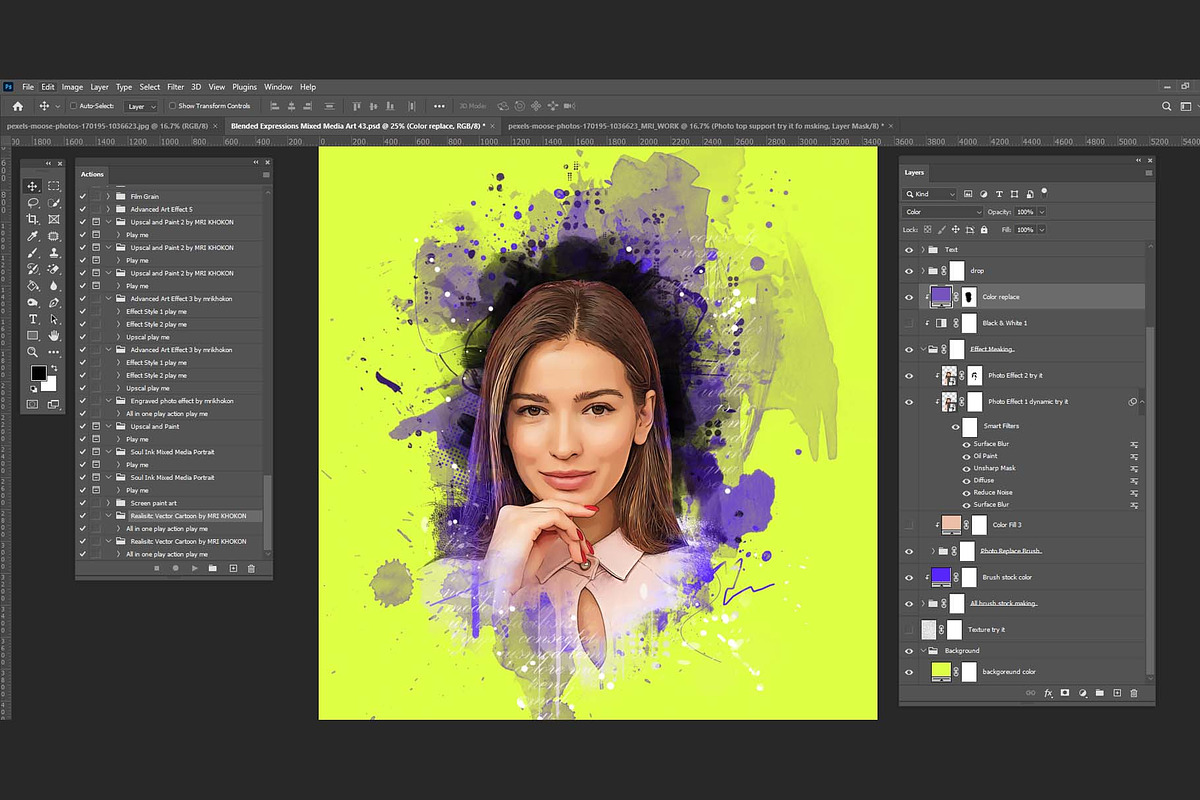Open the File menu
This screenshot has height=800, width=1200.
point(28,87)
